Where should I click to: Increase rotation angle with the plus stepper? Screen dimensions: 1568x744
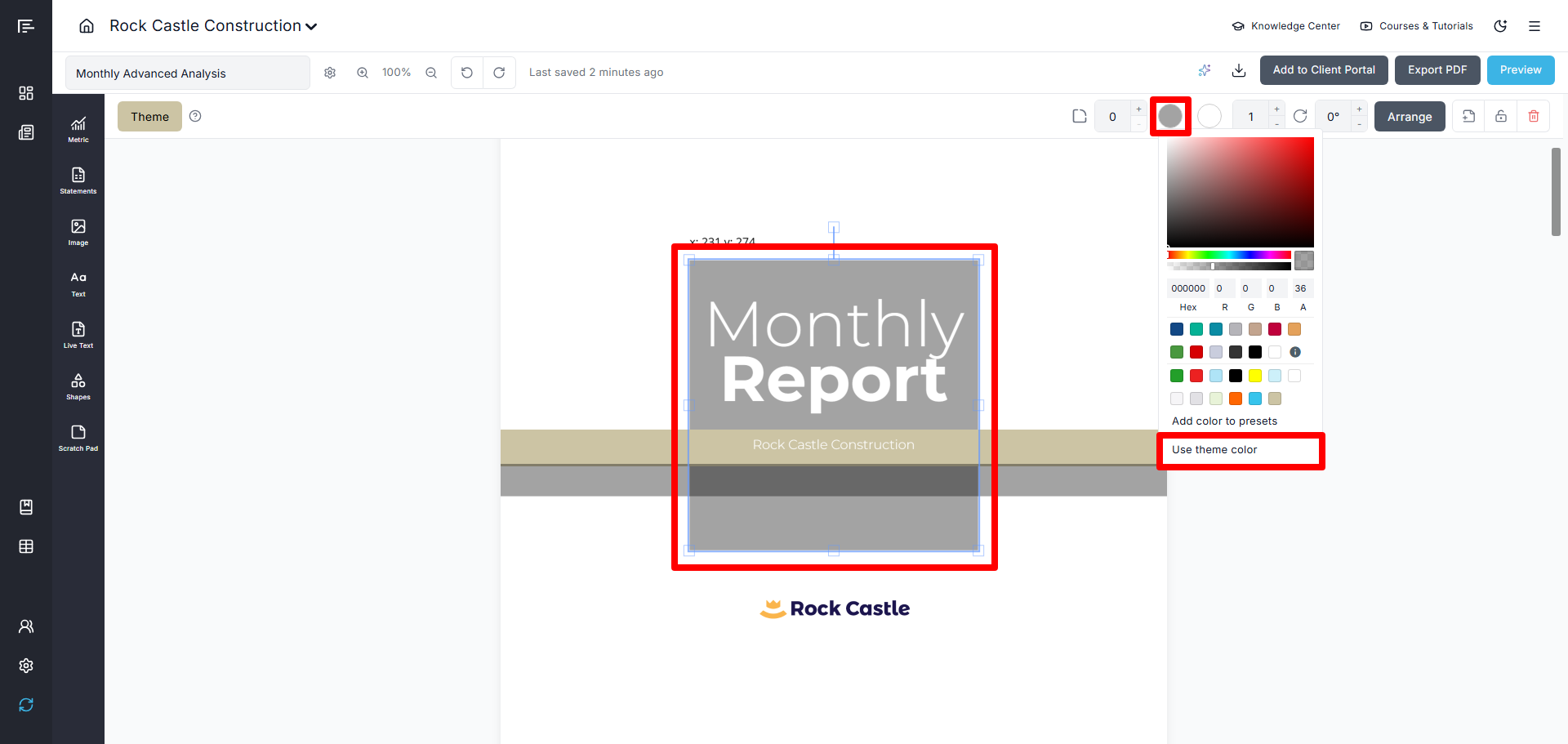click(1359, 109)
